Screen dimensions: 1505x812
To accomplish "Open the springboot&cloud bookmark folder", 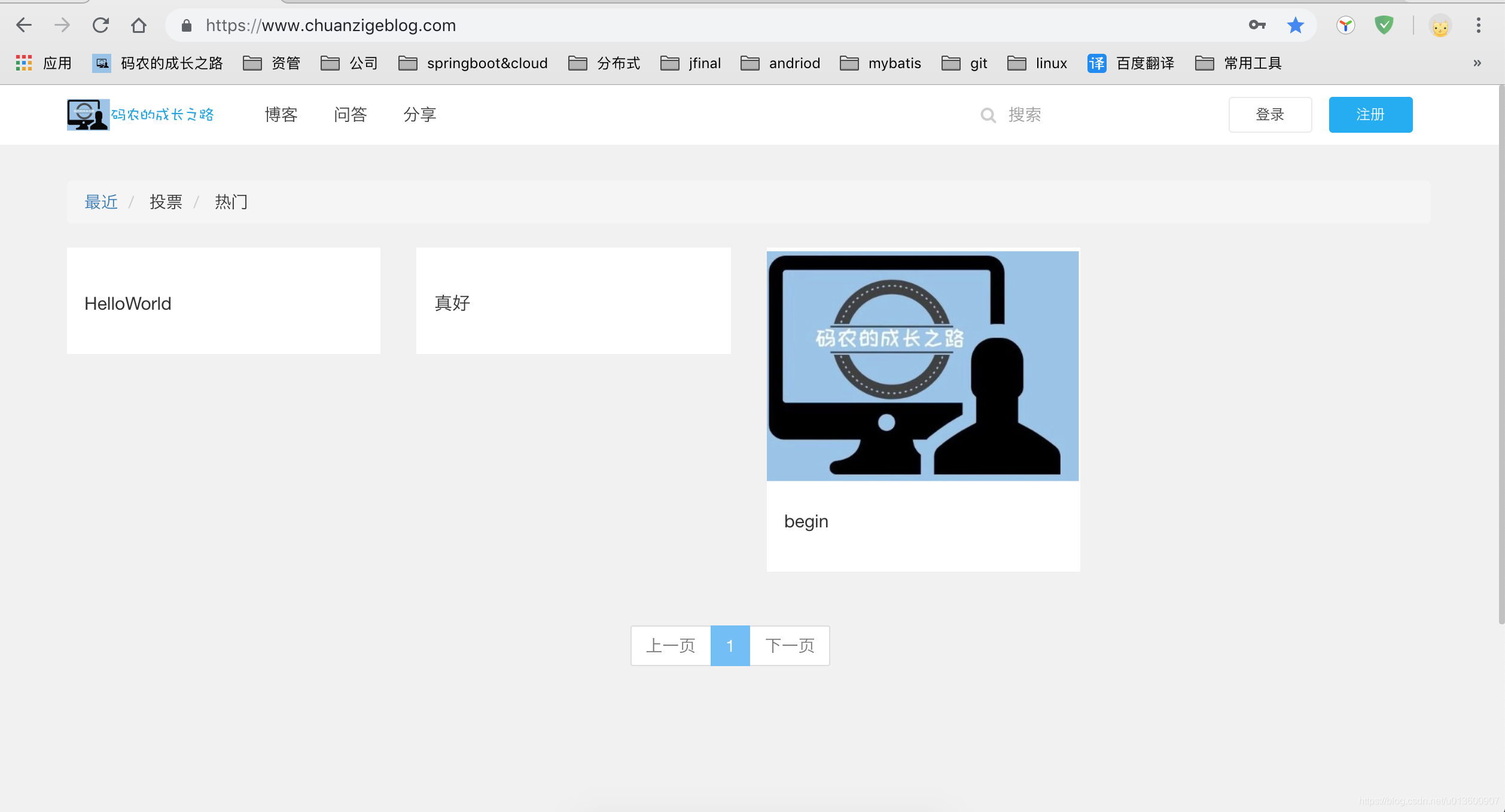I will click(x=473, y=63).
